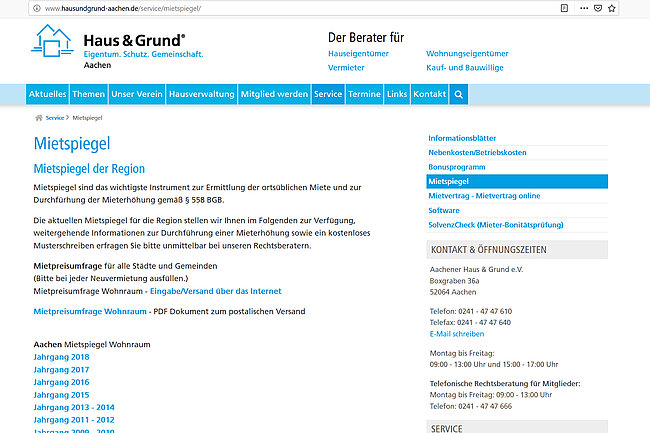650x433 pixels.
Task: Open Jahrgang 2018 Mietspiegel link
Action: coord(61,357)
